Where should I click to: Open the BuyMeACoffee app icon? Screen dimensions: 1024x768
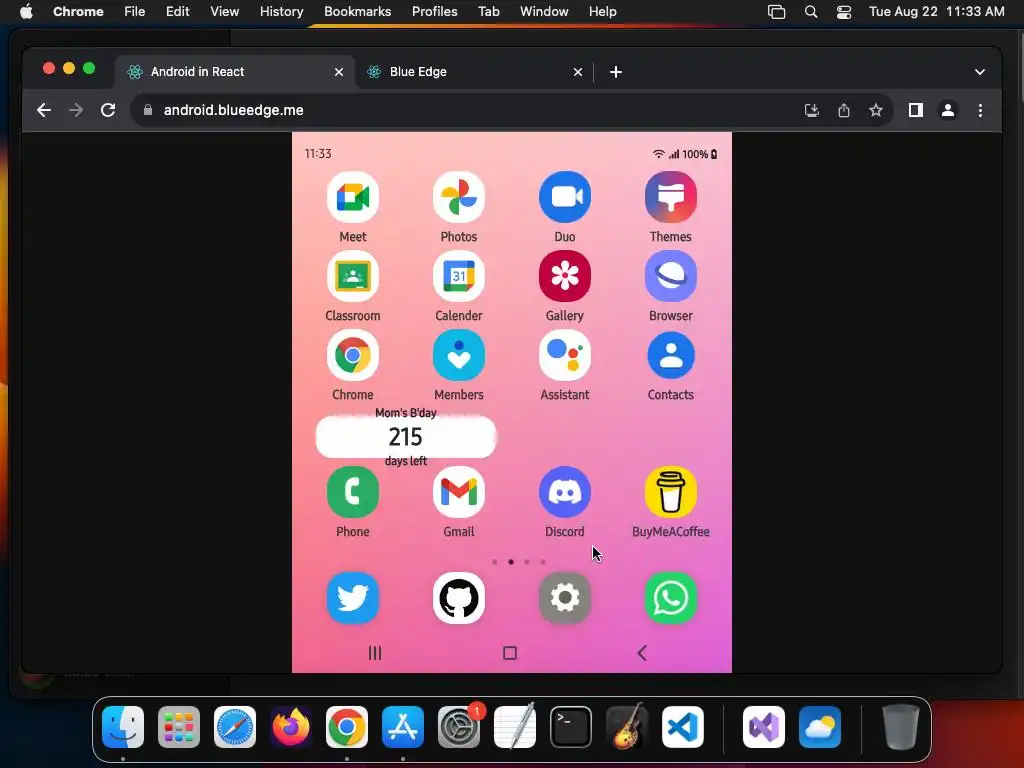coord(671,492)
